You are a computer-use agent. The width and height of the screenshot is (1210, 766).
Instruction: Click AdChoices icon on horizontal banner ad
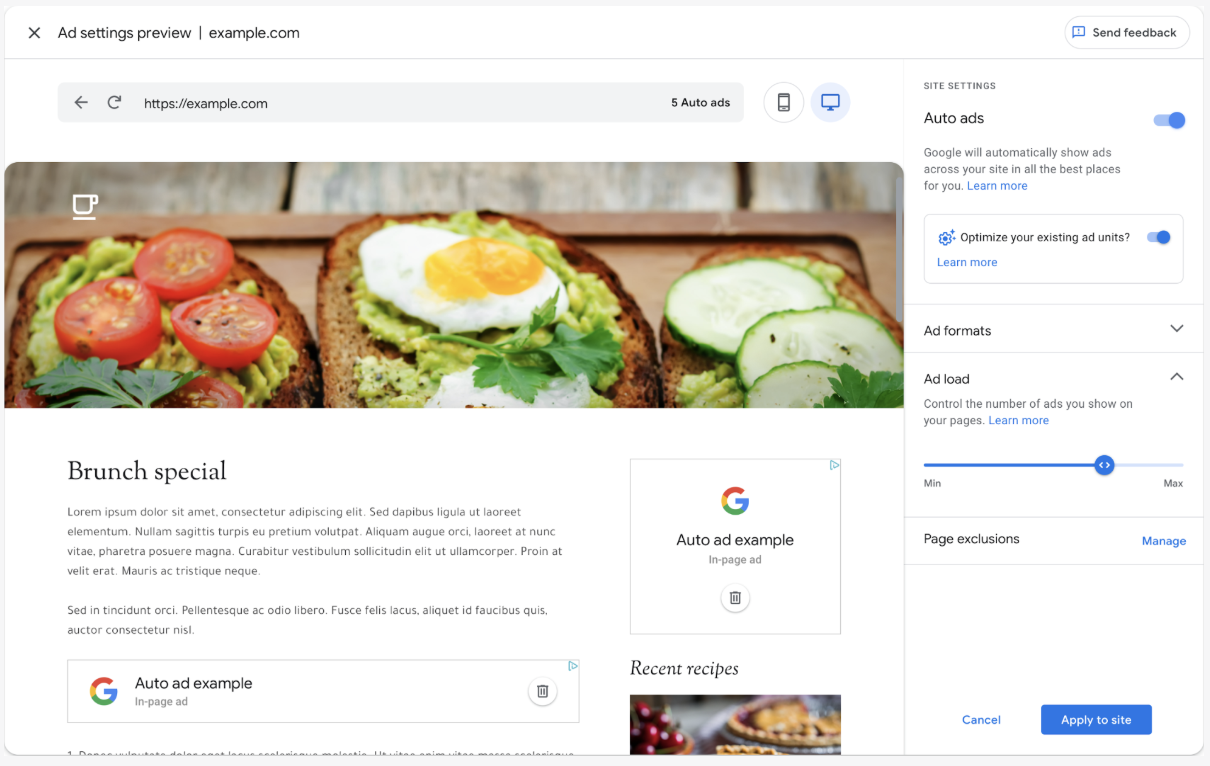[x=573, y=666]
